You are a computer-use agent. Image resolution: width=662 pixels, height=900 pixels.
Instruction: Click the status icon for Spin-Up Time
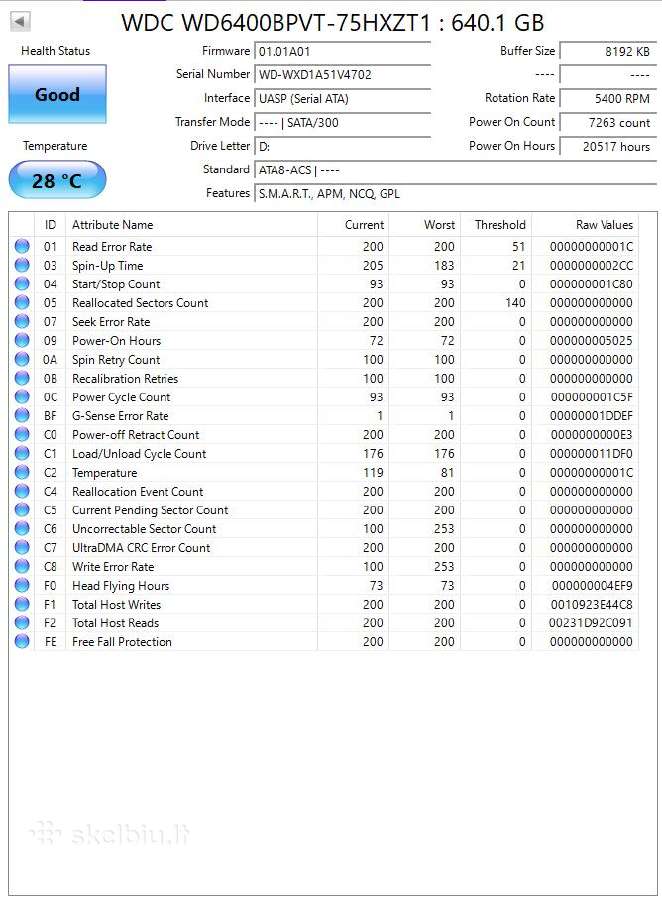pyautogui.click(x=22, y=265)
